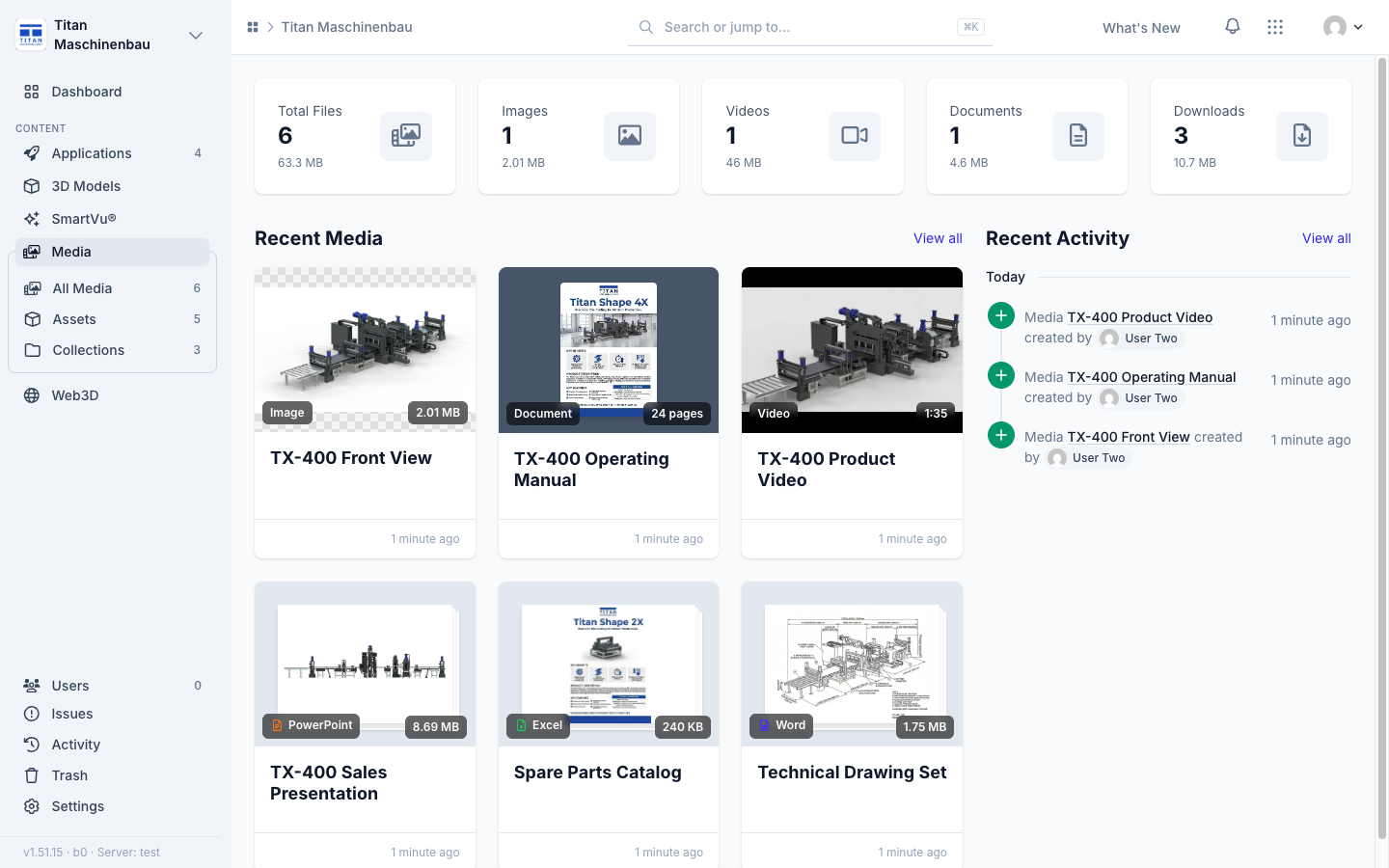Open TX-400 Operating Manual activity link
Screen dimensions: 1389x868
(1152, 377)
